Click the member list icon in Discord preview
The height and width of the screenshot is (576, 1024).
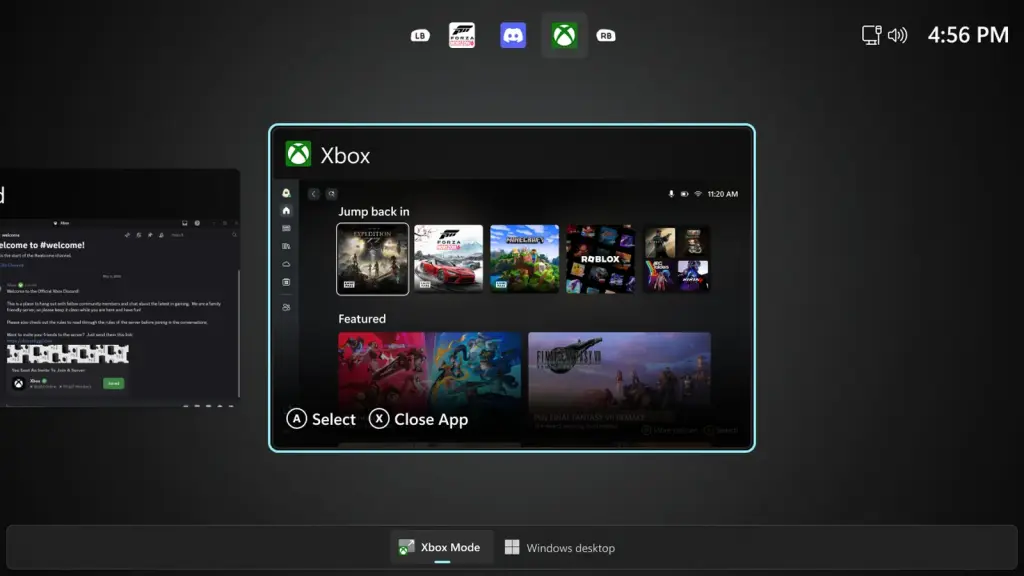(x=161, y=235)
